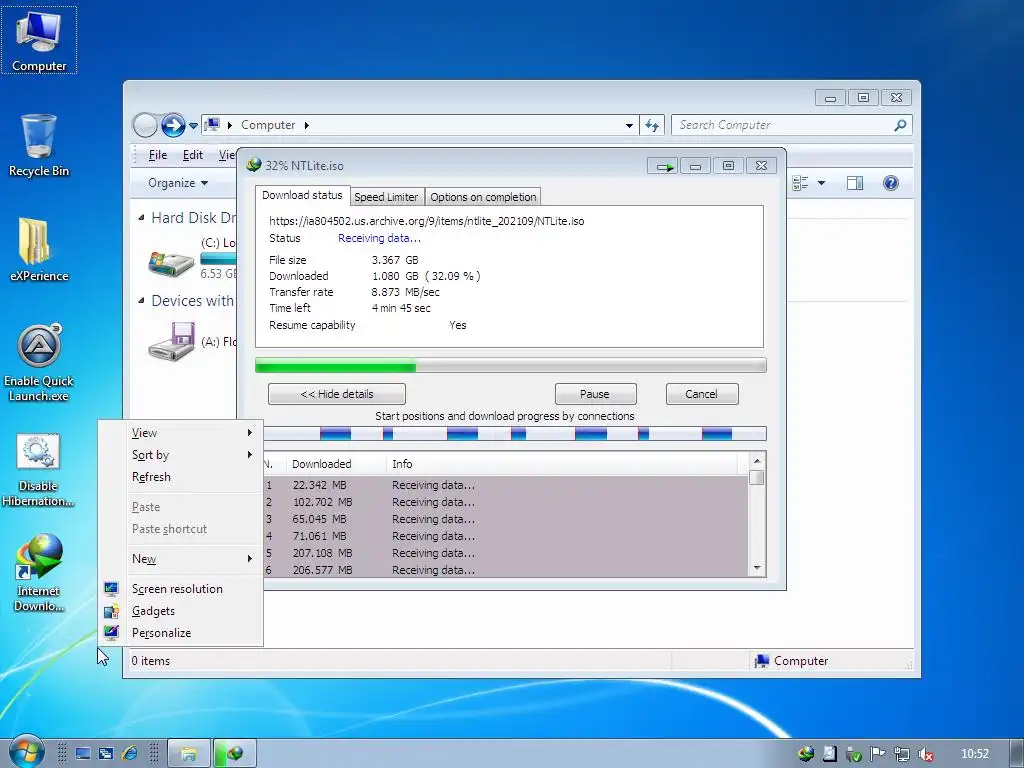The height and width of the screenshot is (768, 1024).
Task: Toggle the Explorer preview pane icon
Action: 855,183
